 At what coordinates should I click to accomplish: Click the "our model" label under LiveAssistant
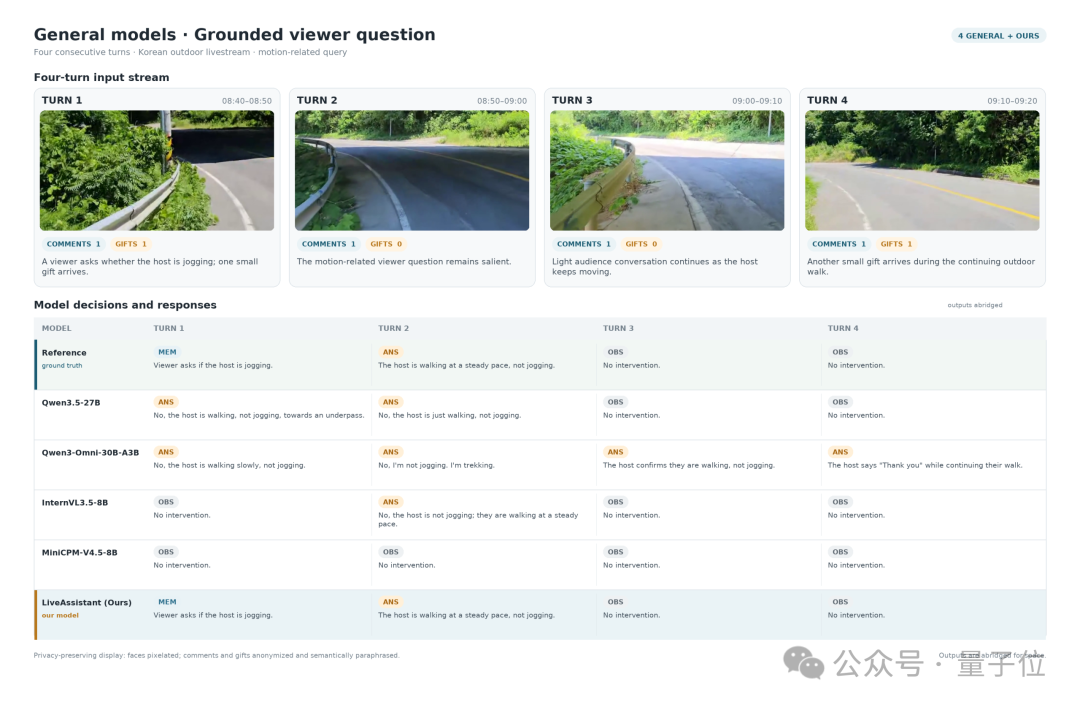60,615
